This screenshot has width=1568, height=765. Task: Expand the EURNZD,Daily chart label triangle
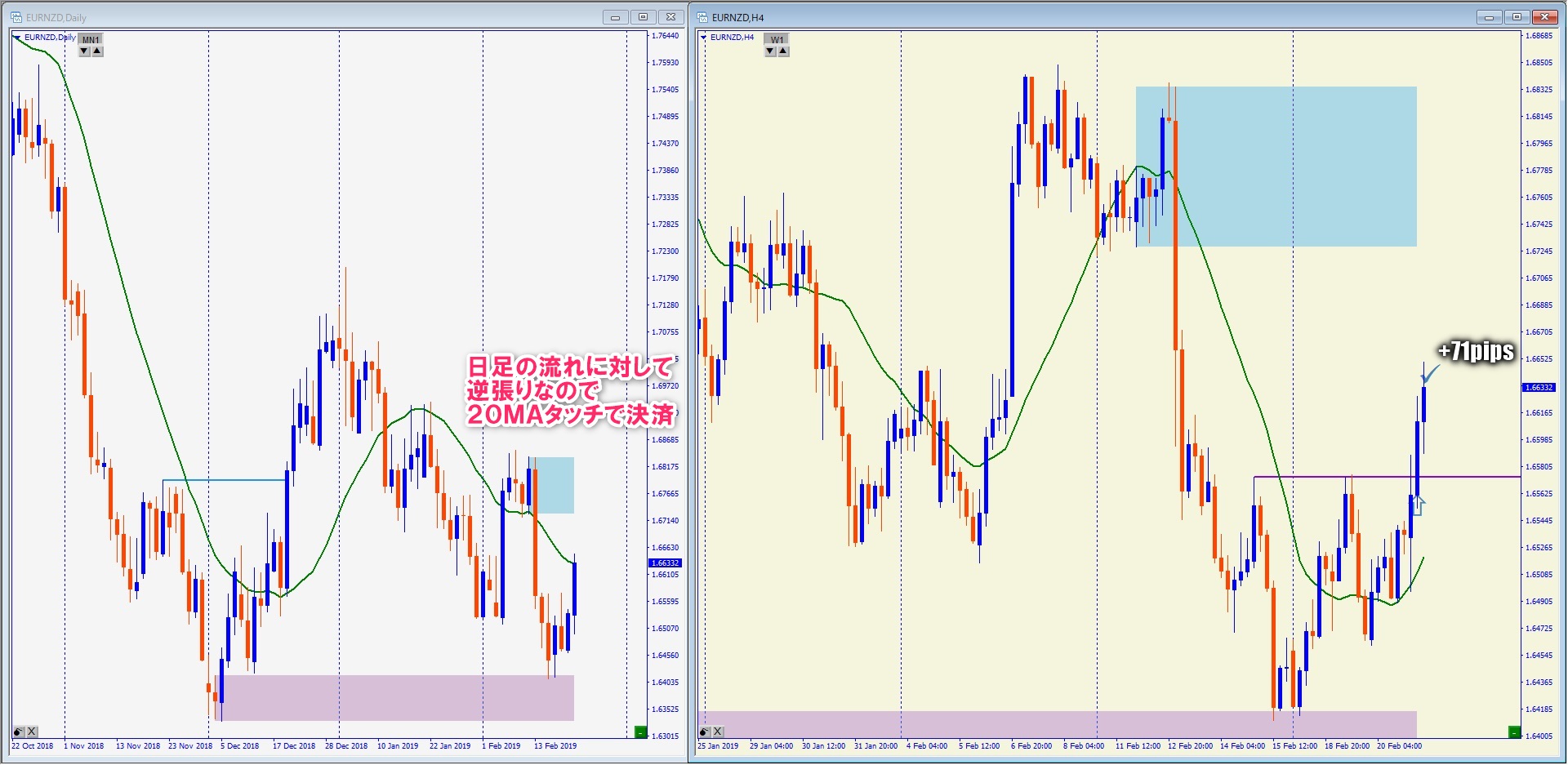[x=17, y=38]
